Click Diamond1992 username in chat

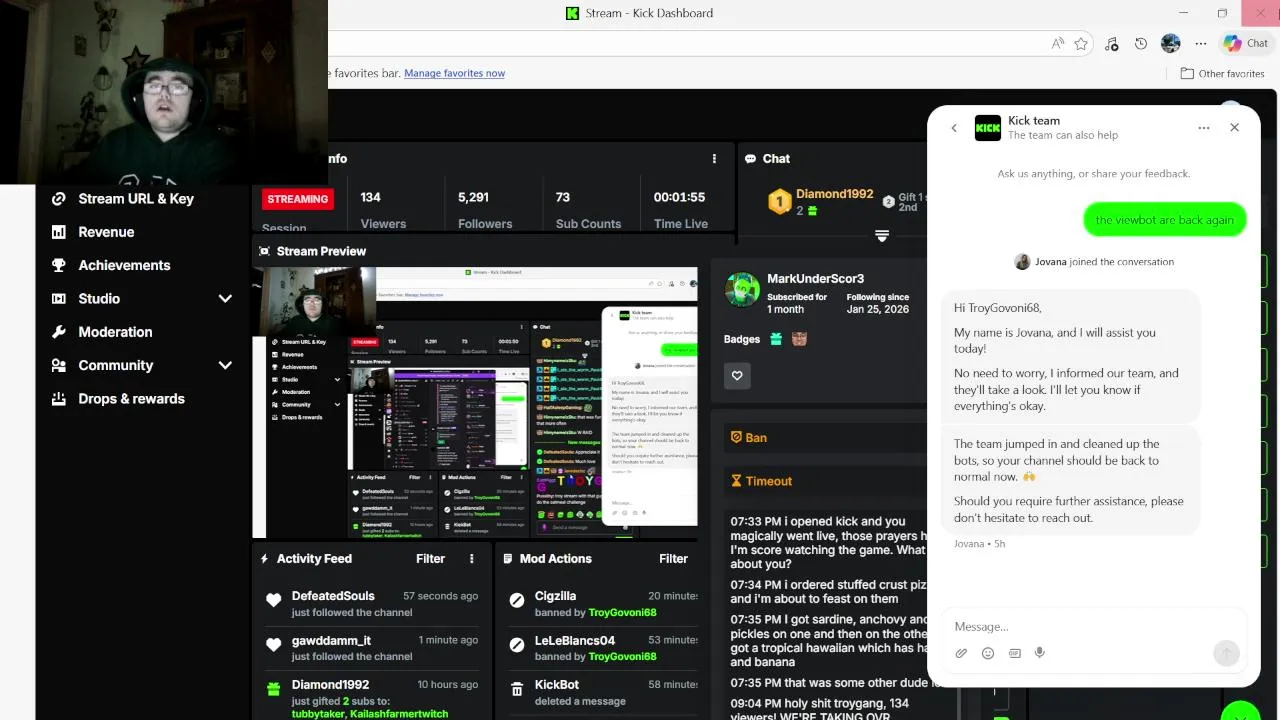click(835, 194)
